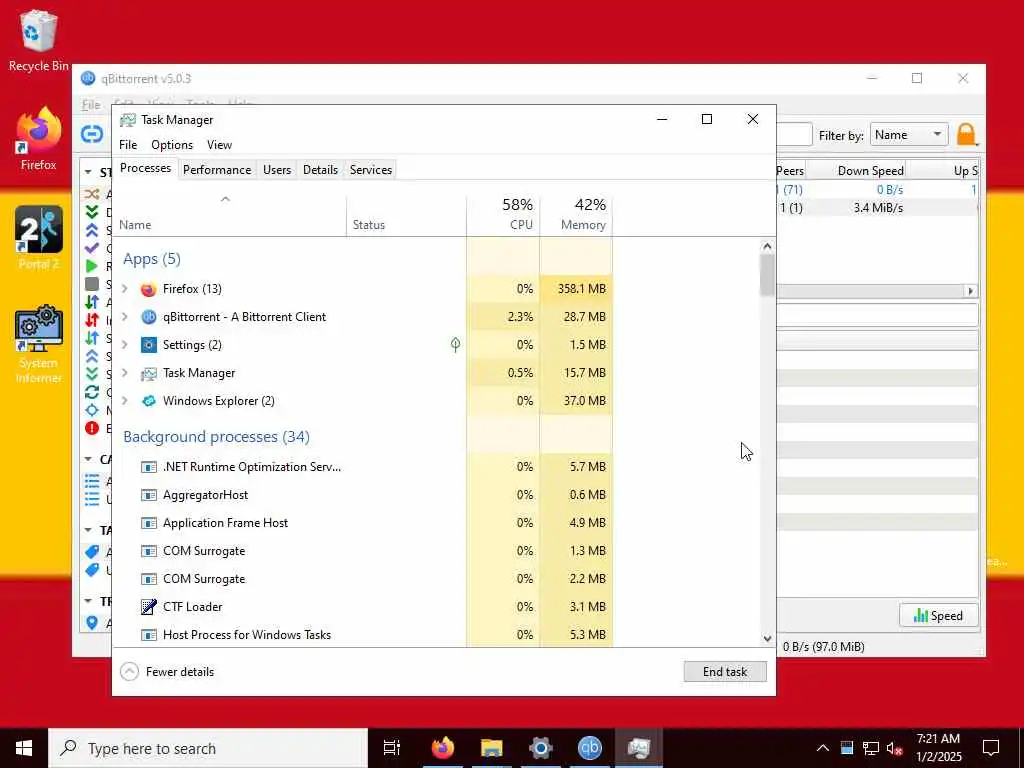Select .NET Runtime Optimization Service row
The height and width of the screenshot is (768, 1024).
[x=362, y=467]
